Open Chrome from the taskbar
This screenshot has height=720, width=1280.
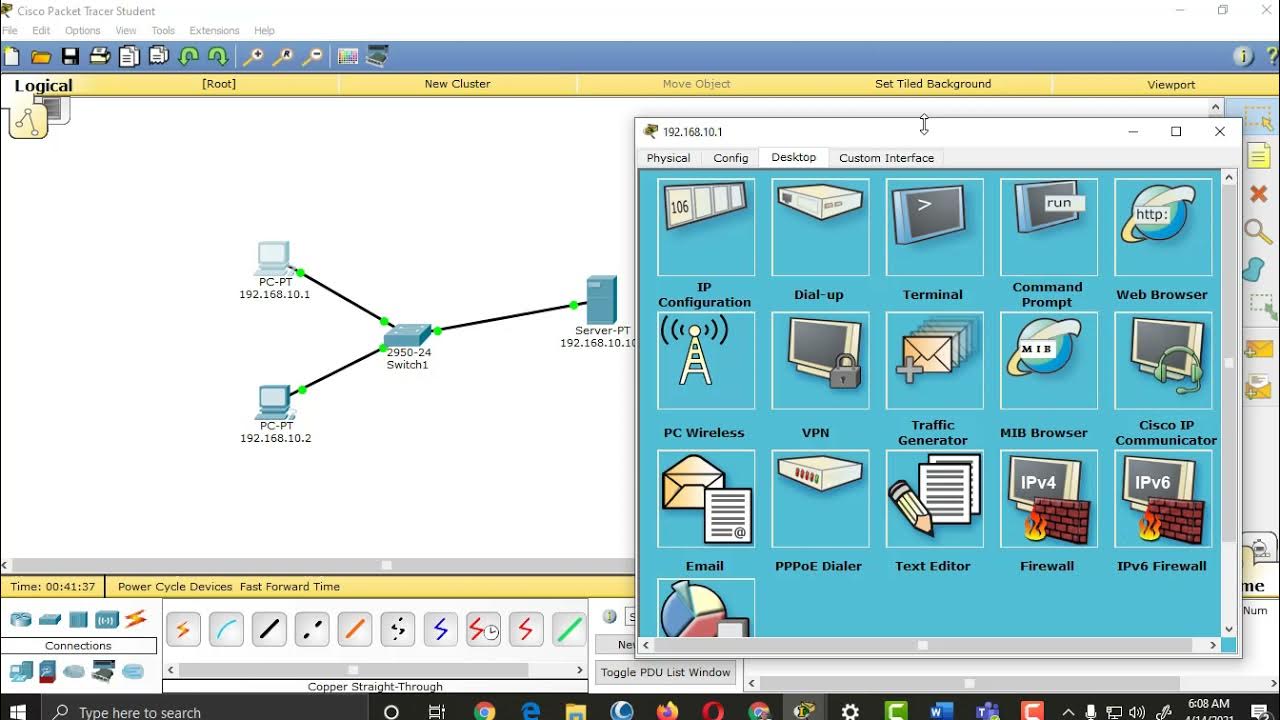[484, 712]
